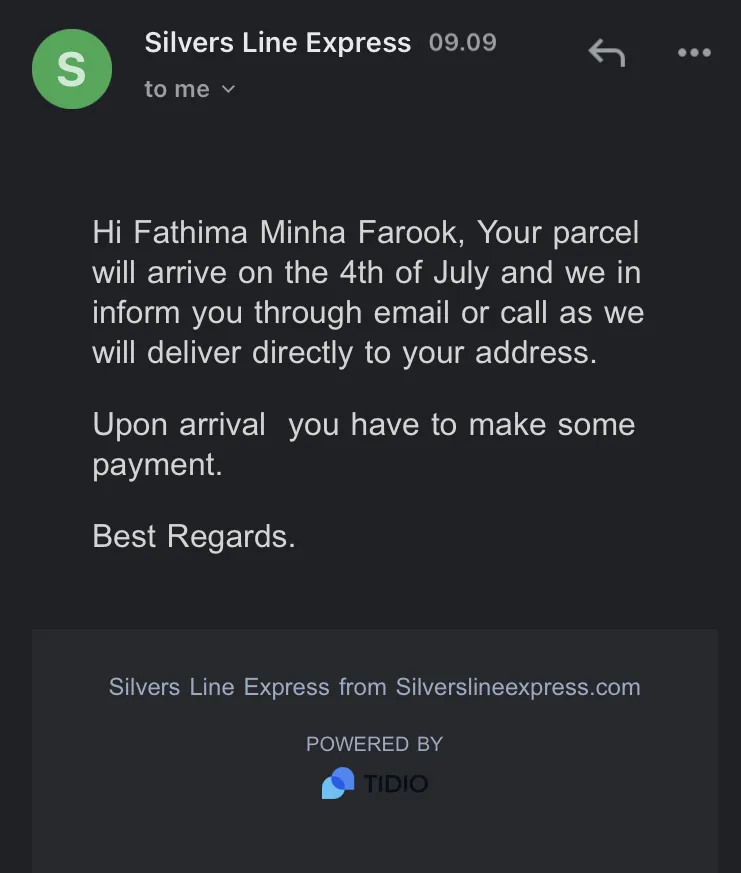The height and width of the screenshot is (873, 741).
Task: Tap the green S sender avatar
Action: 72,69
